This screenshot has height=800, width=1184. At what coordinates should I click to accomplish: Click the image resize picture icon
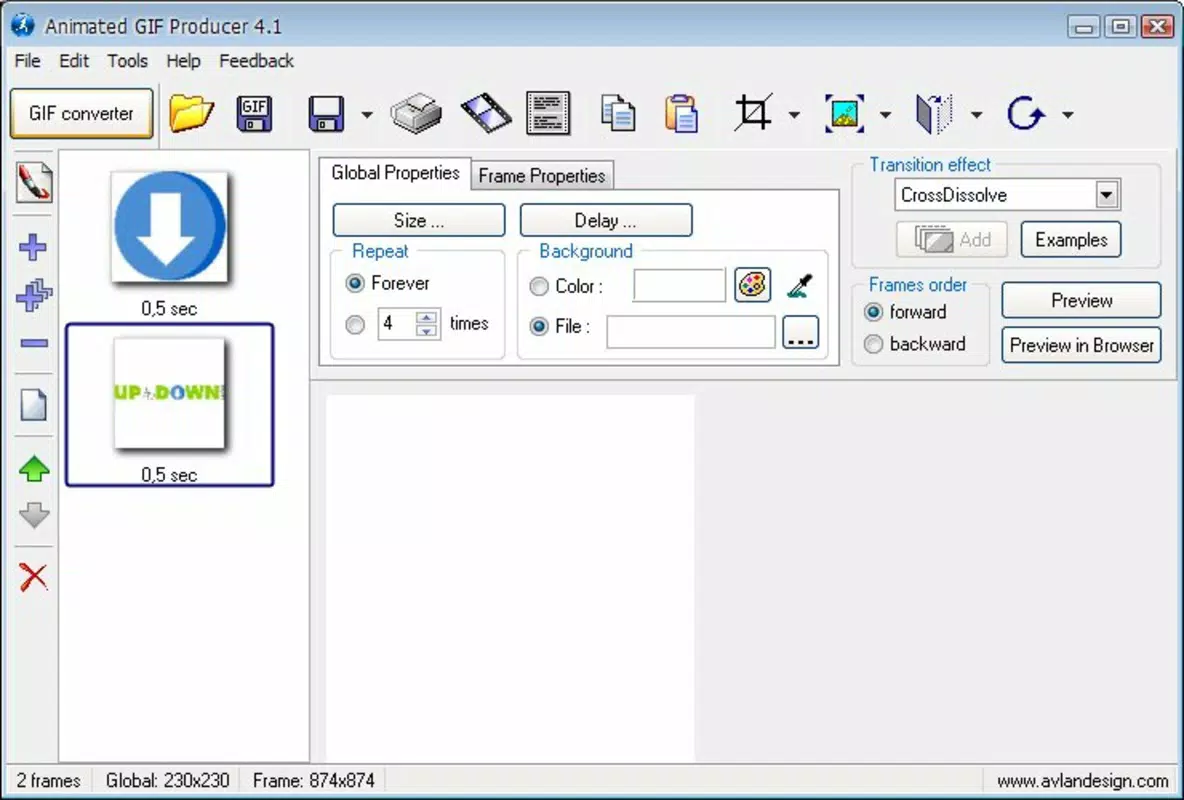click(844, 114)
